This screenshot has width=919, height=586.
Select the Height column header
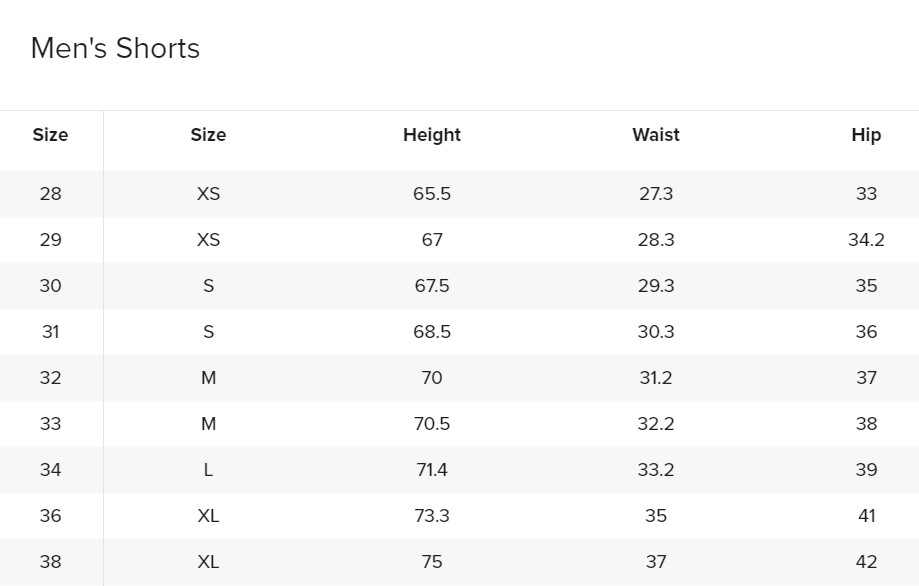pos(432,135)
